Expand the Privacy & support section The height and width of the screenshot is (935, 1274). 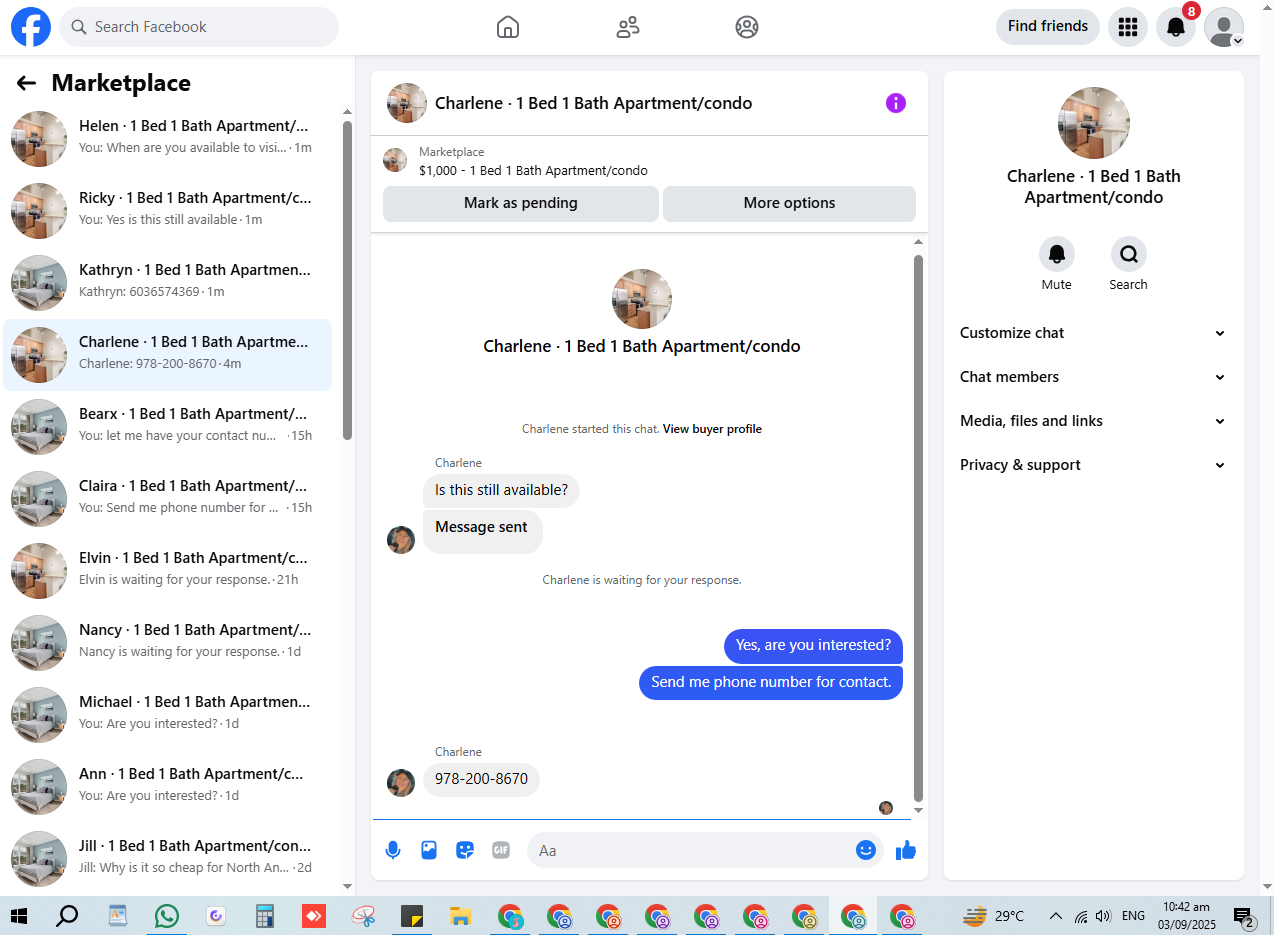point(1093,465)
